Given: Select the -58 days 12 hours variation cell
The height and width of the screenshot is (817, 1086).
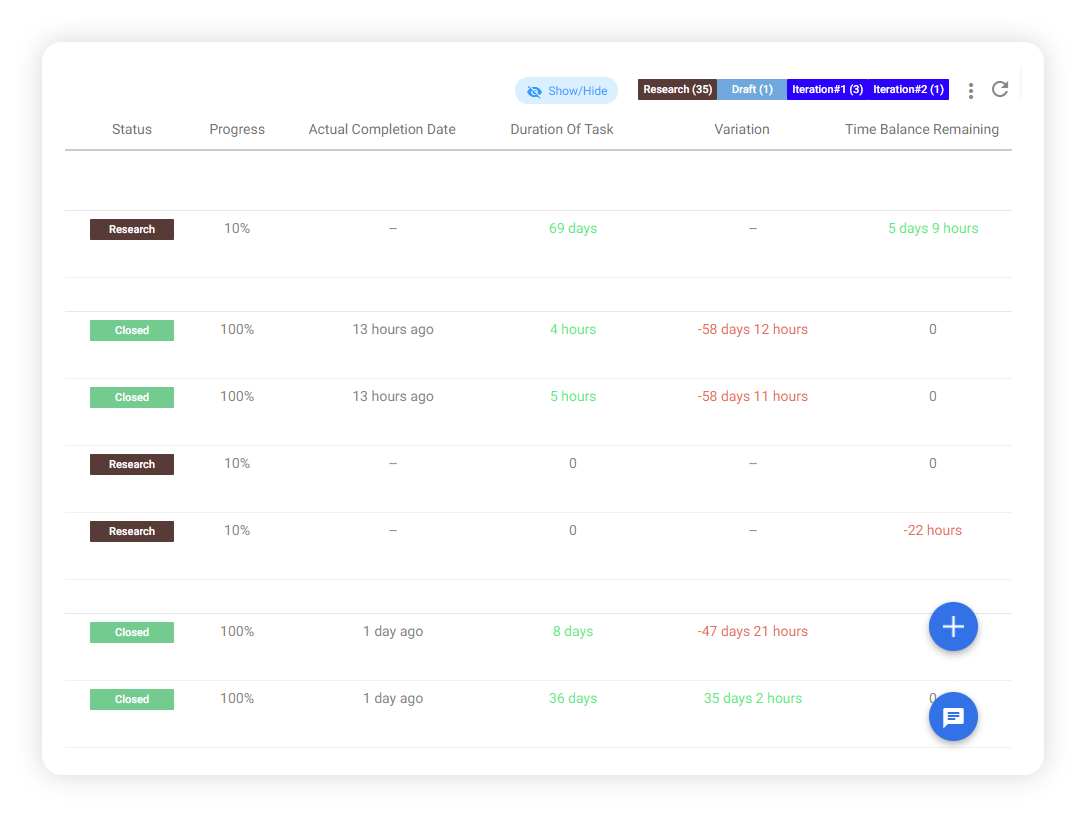Looking at the screenshot, I should [x=752, y=329].
